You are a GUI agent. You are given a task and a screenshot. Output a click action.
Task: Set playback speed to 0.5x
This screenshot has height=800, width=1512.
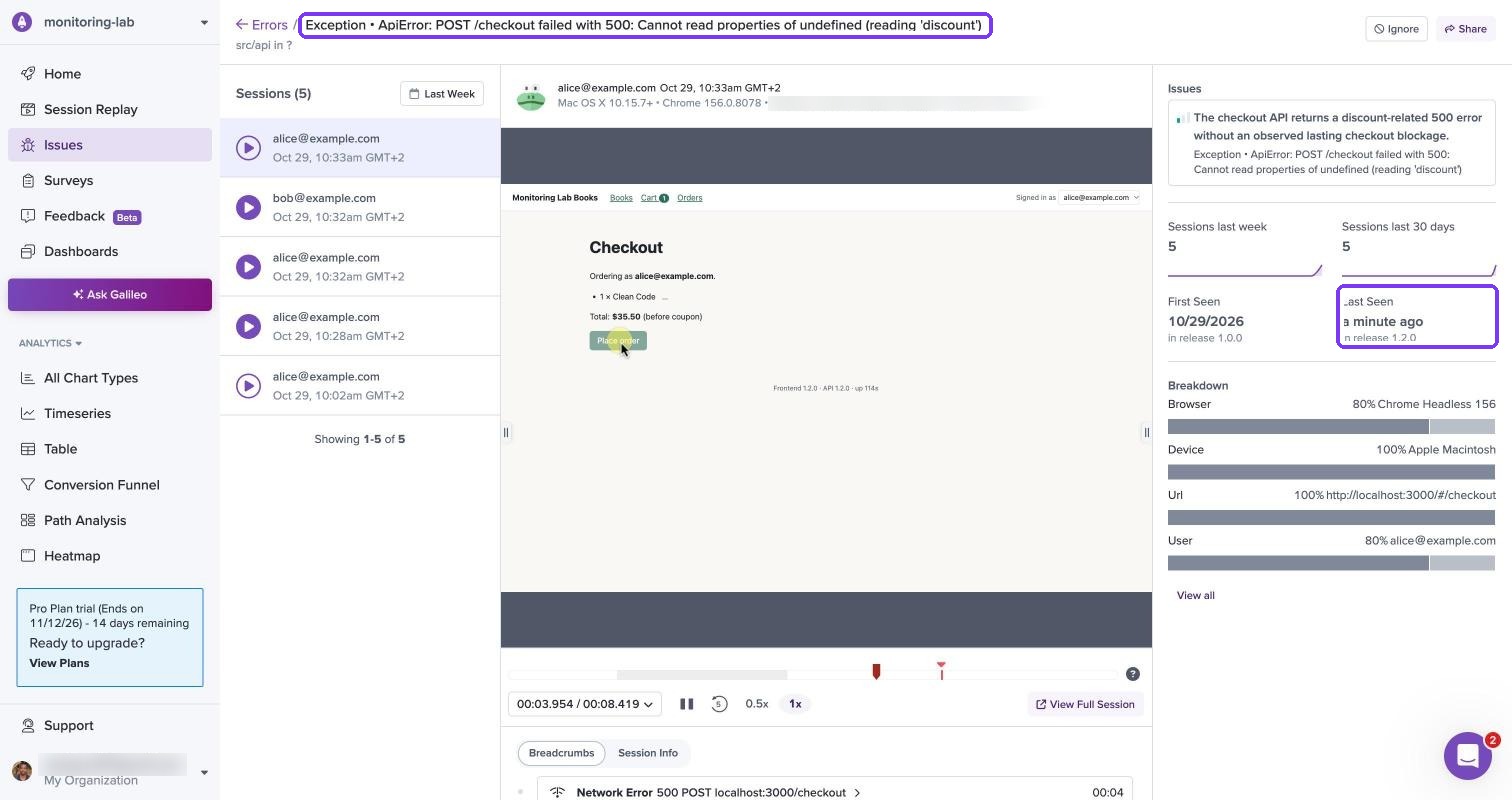coord(757,704)
